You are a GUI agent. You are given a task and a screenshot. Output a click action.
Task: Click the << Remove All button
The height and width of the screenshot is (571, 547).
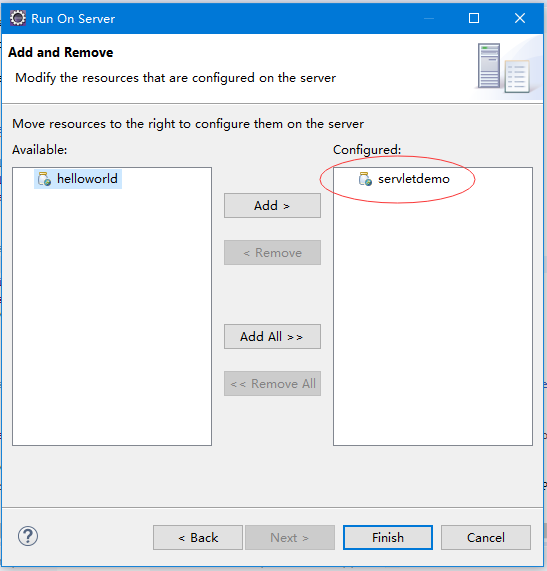pyautogui.click(x=272, y=383)
